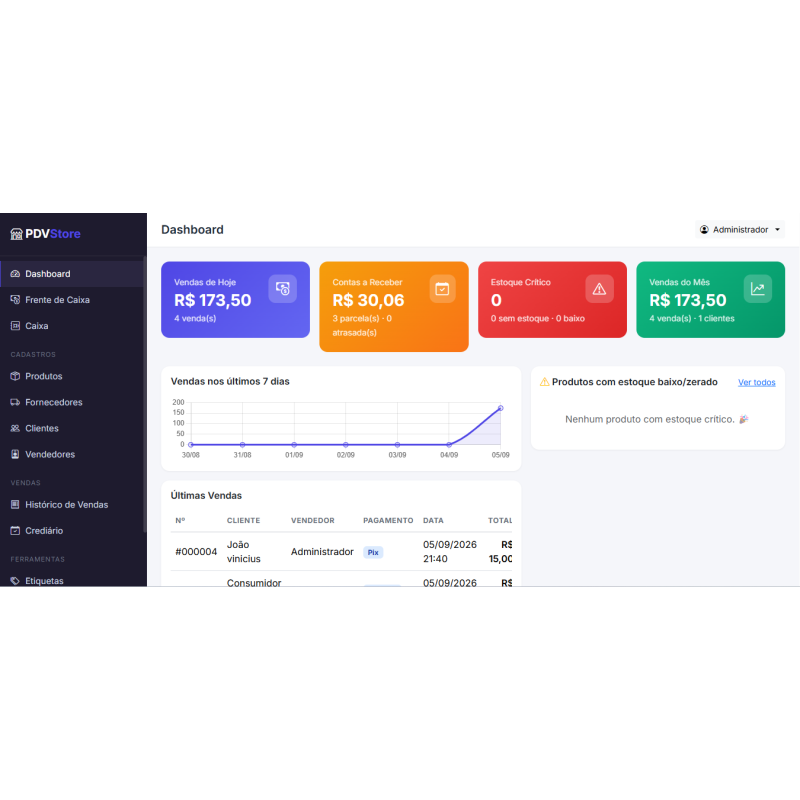The width and height of the screenshot is (800, 800).
Task: Click the Crediário calendar icon
Action: point(15,531)
